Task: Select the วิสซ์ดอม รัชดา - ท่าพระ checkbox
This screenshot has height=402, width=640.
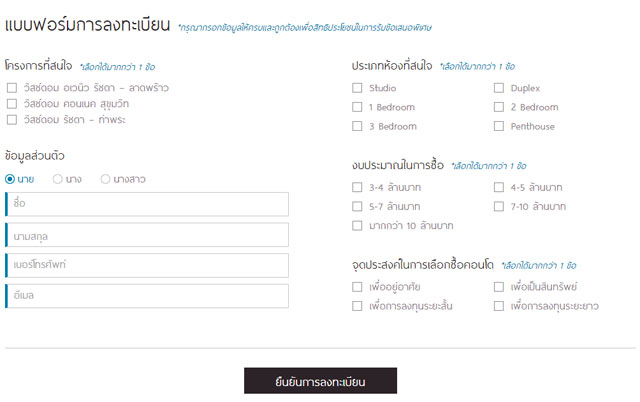Action: [x=11, y=120]
